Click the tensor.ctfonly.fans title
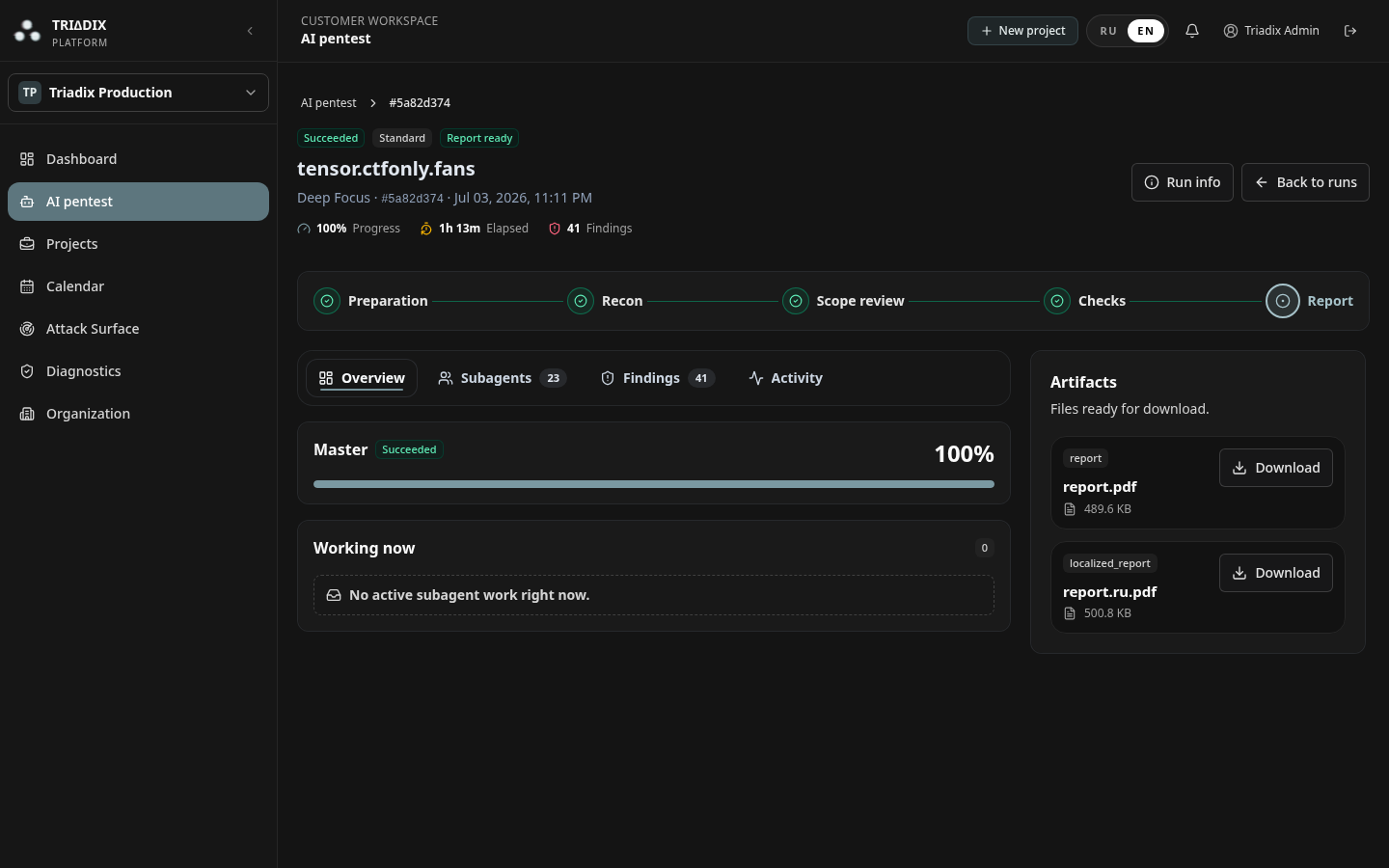This screenshot has height=868, width=1389. click(x=386, y=169)
